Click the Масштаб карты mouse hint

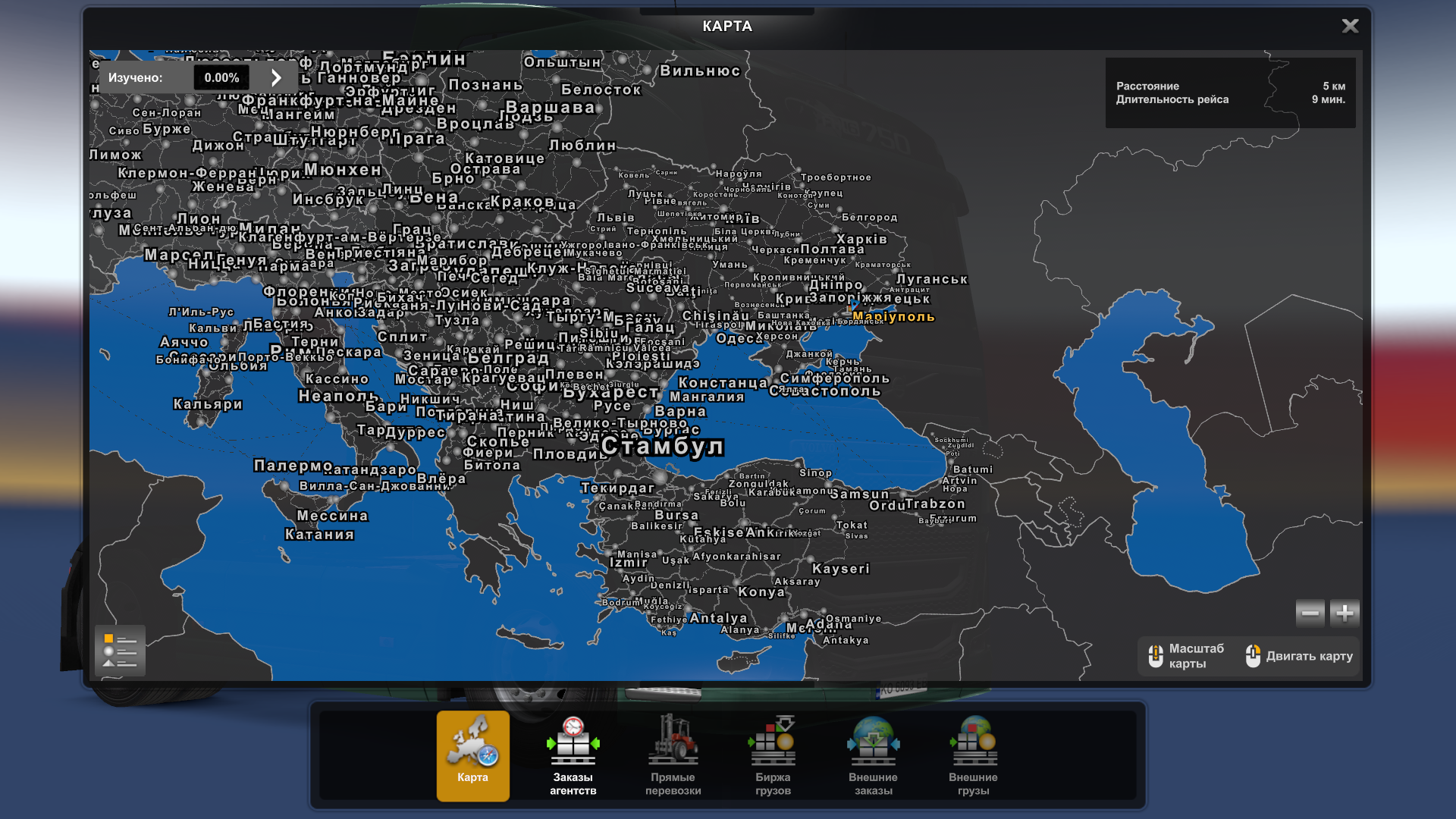(1187, 656)
